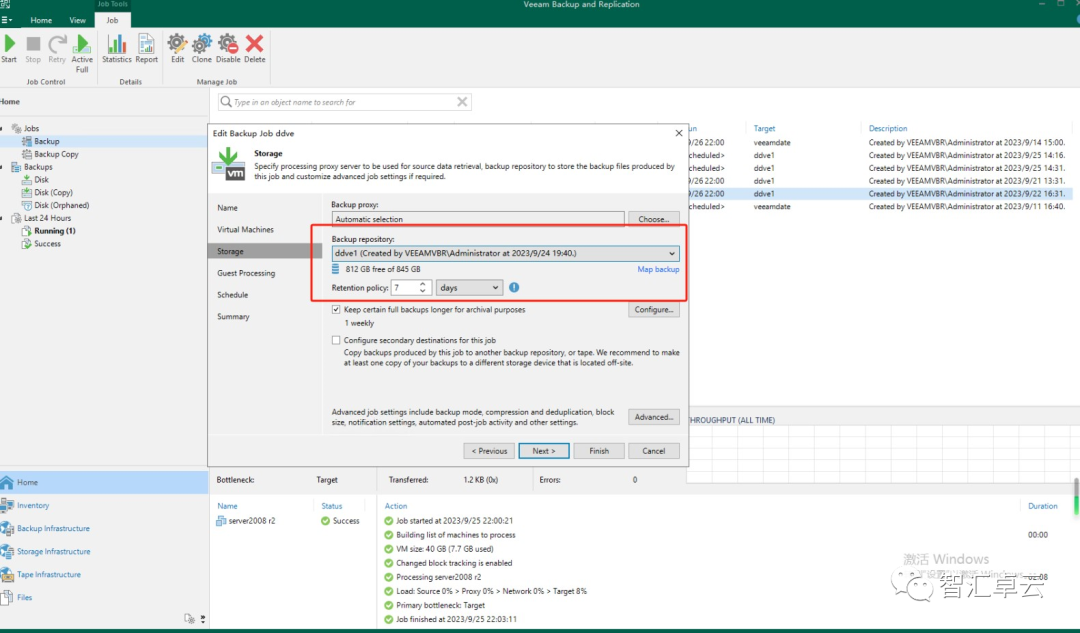Screen dimensions: 1080x633
Task: Open job Statistics
Action: [116, 49]
